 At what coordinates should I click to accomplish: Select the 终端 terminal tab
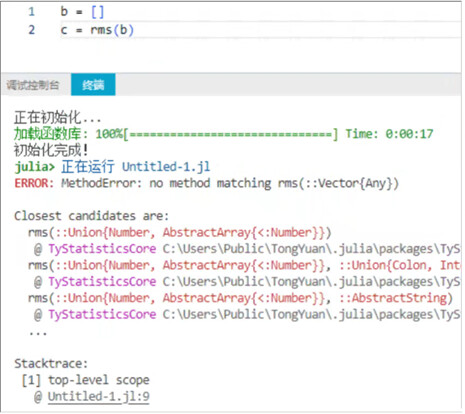point(93,85)
